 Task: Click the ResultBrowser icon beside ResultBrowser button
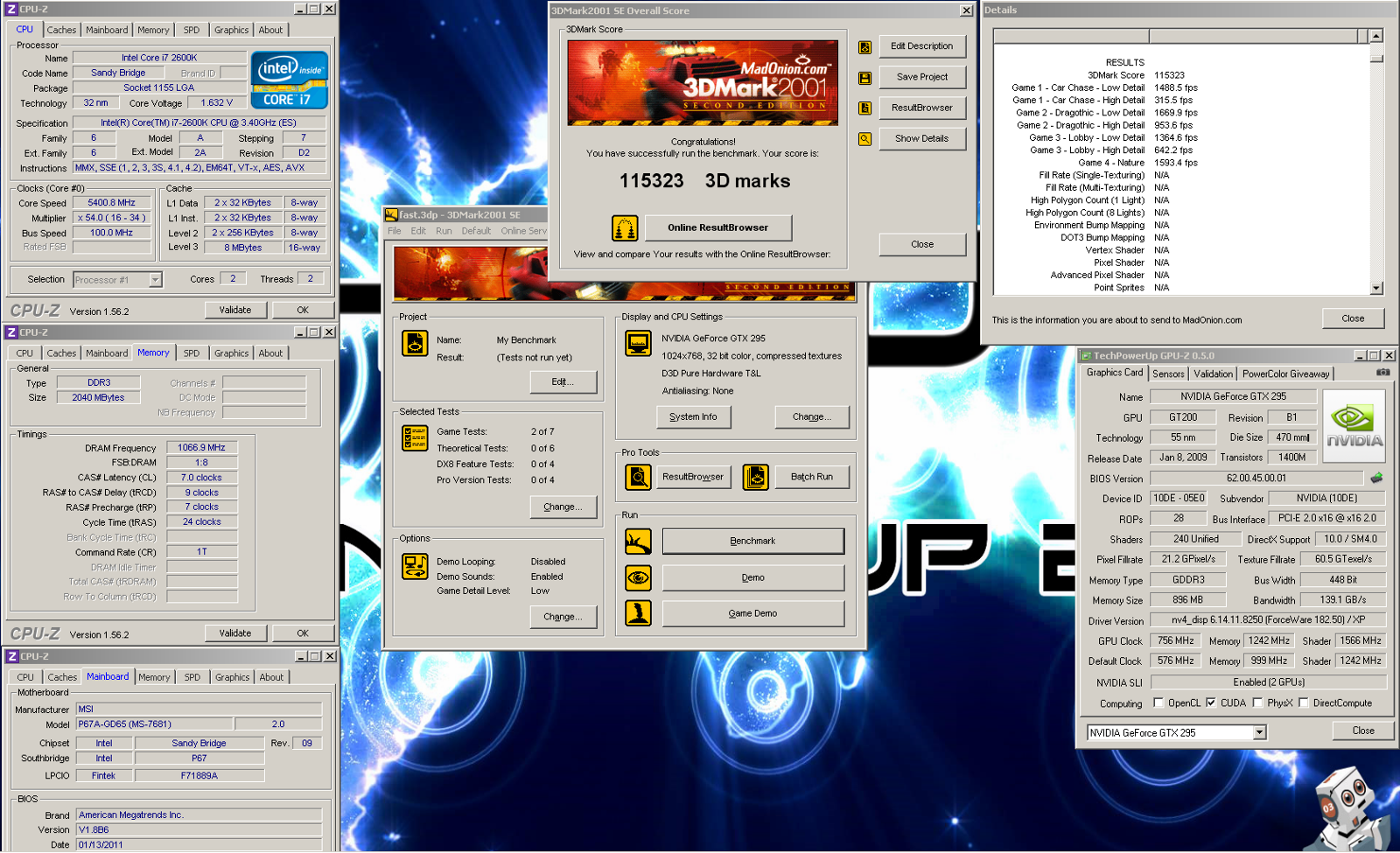pos(864,108)
